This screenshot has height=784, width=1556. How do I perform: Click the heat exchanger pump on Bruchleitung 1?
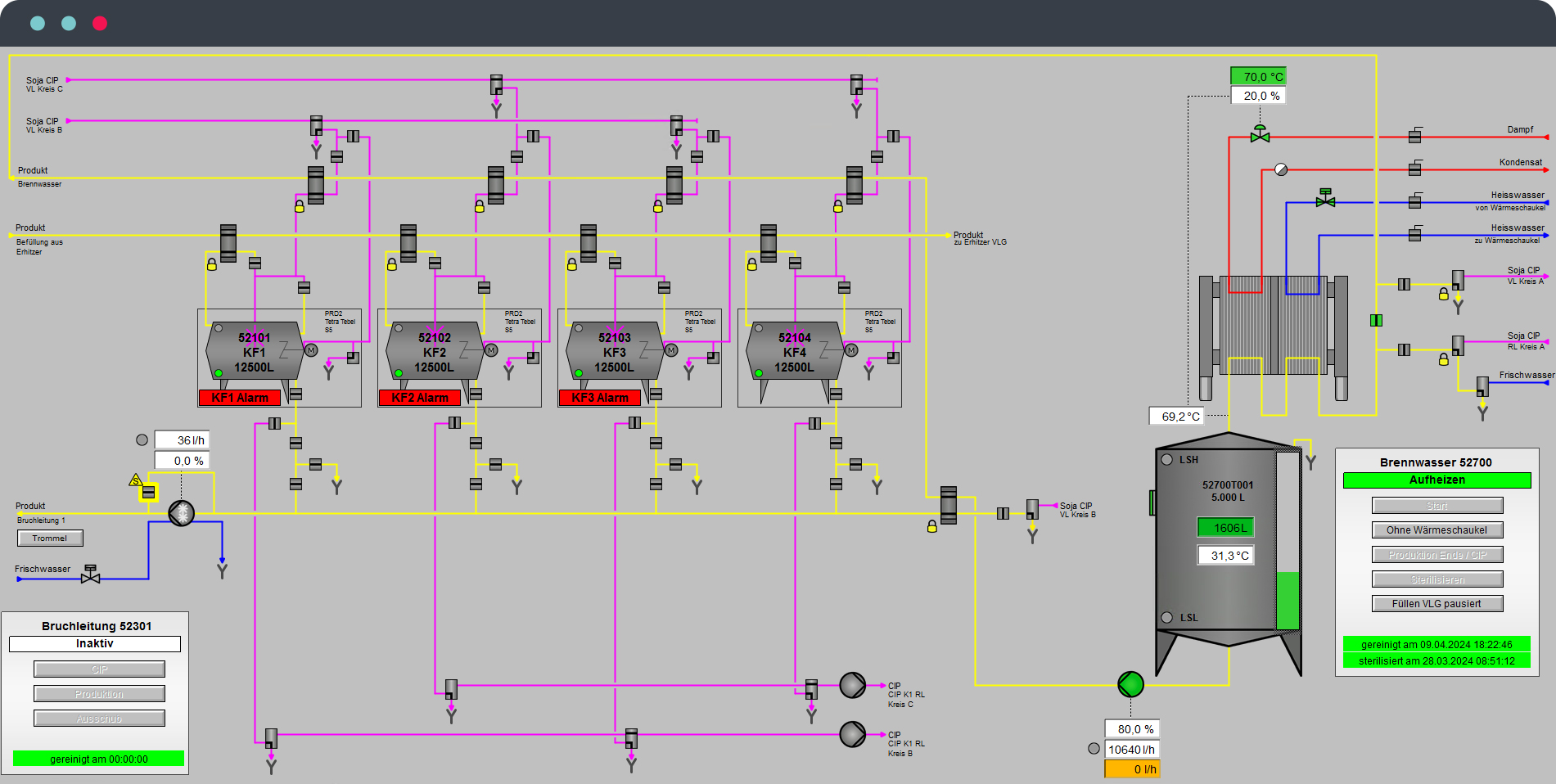[x=182, y=513]
